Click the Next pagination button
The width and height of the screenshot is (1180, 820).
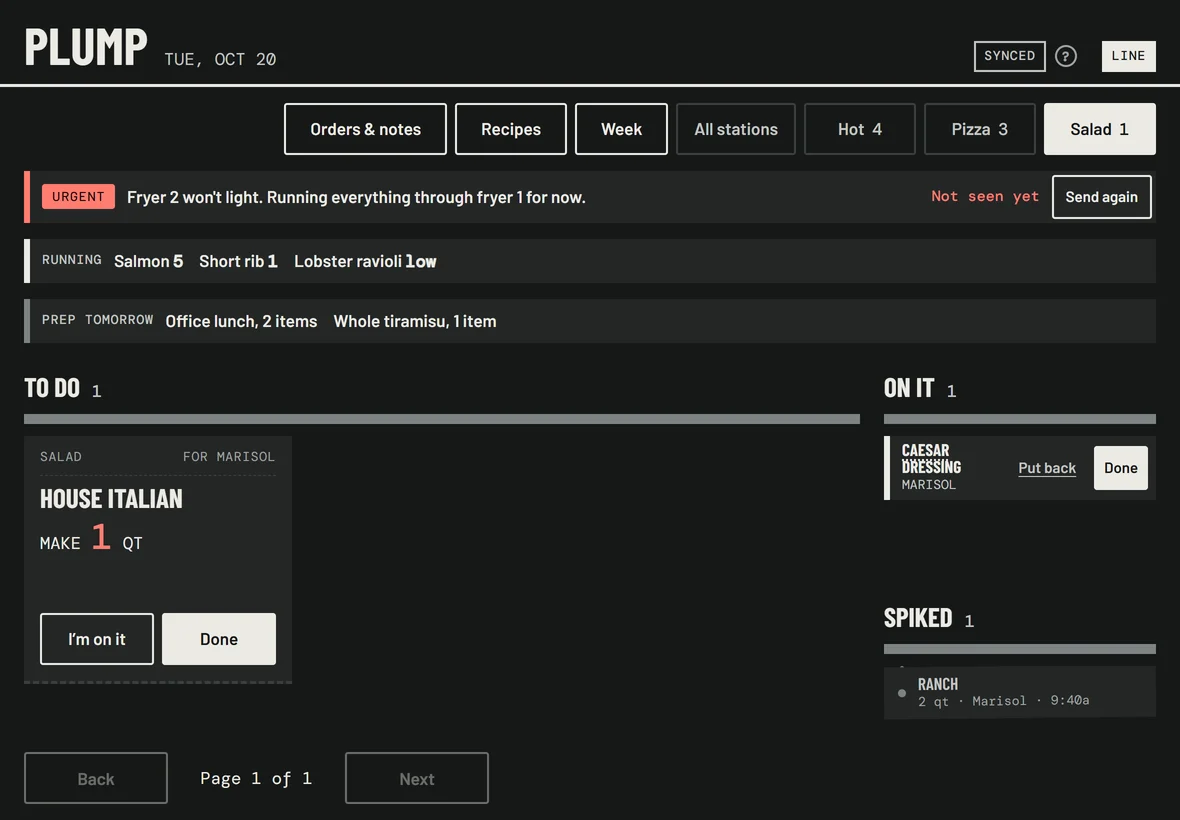pos(417,779)
